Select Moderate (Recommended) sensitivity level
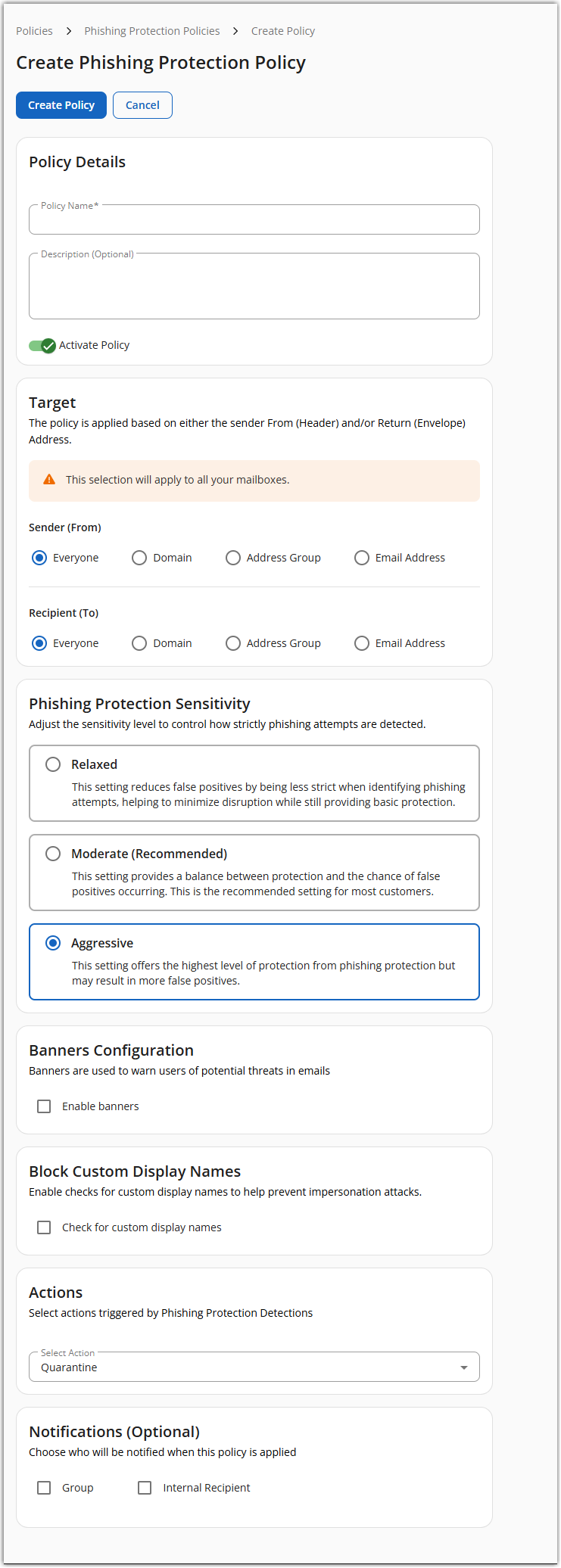561x1568 pixels. click(x=53, y=853)
